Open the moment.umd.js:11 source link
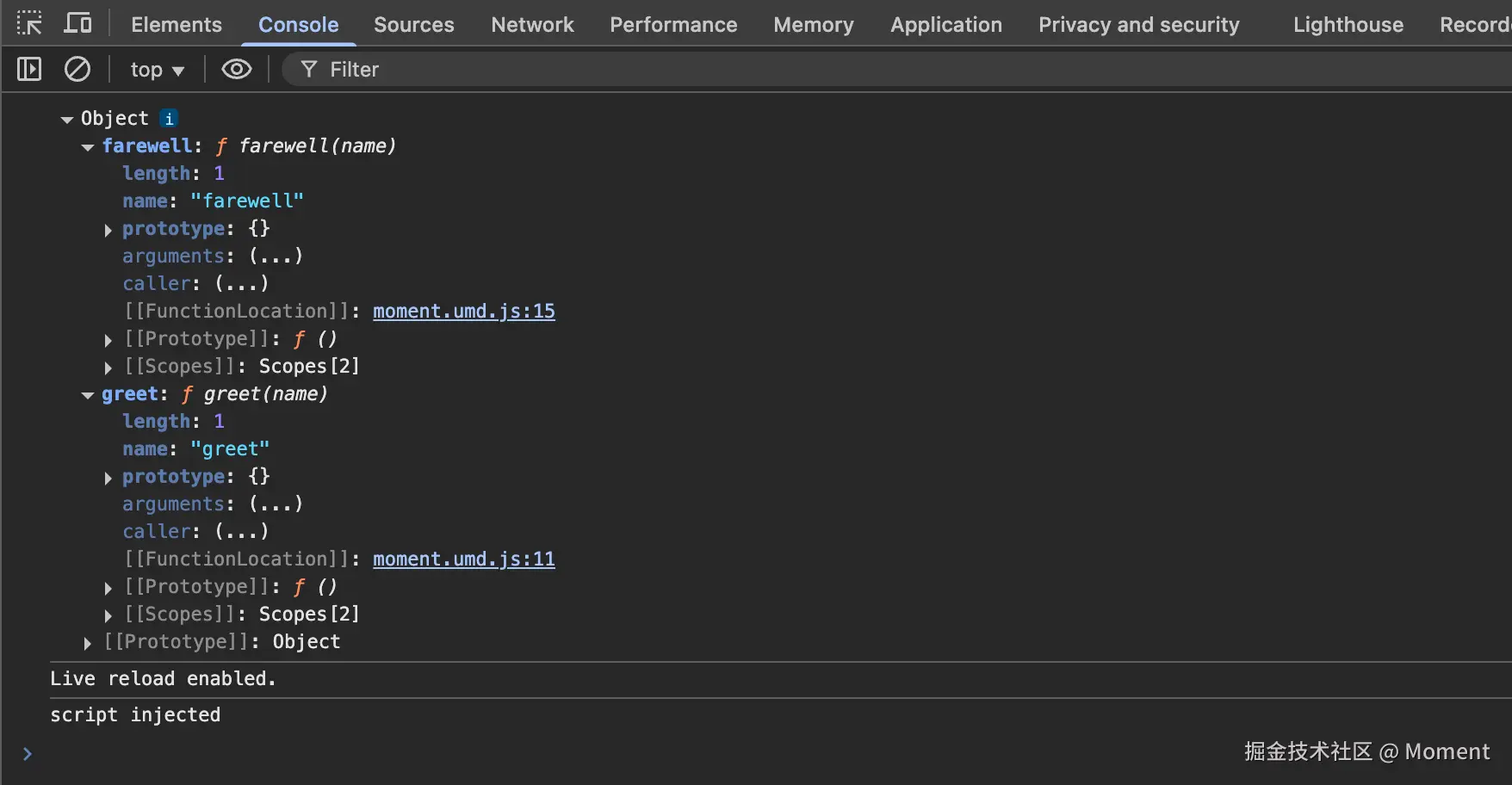This screenshot has height=785, width=1512. pos(463,559)
